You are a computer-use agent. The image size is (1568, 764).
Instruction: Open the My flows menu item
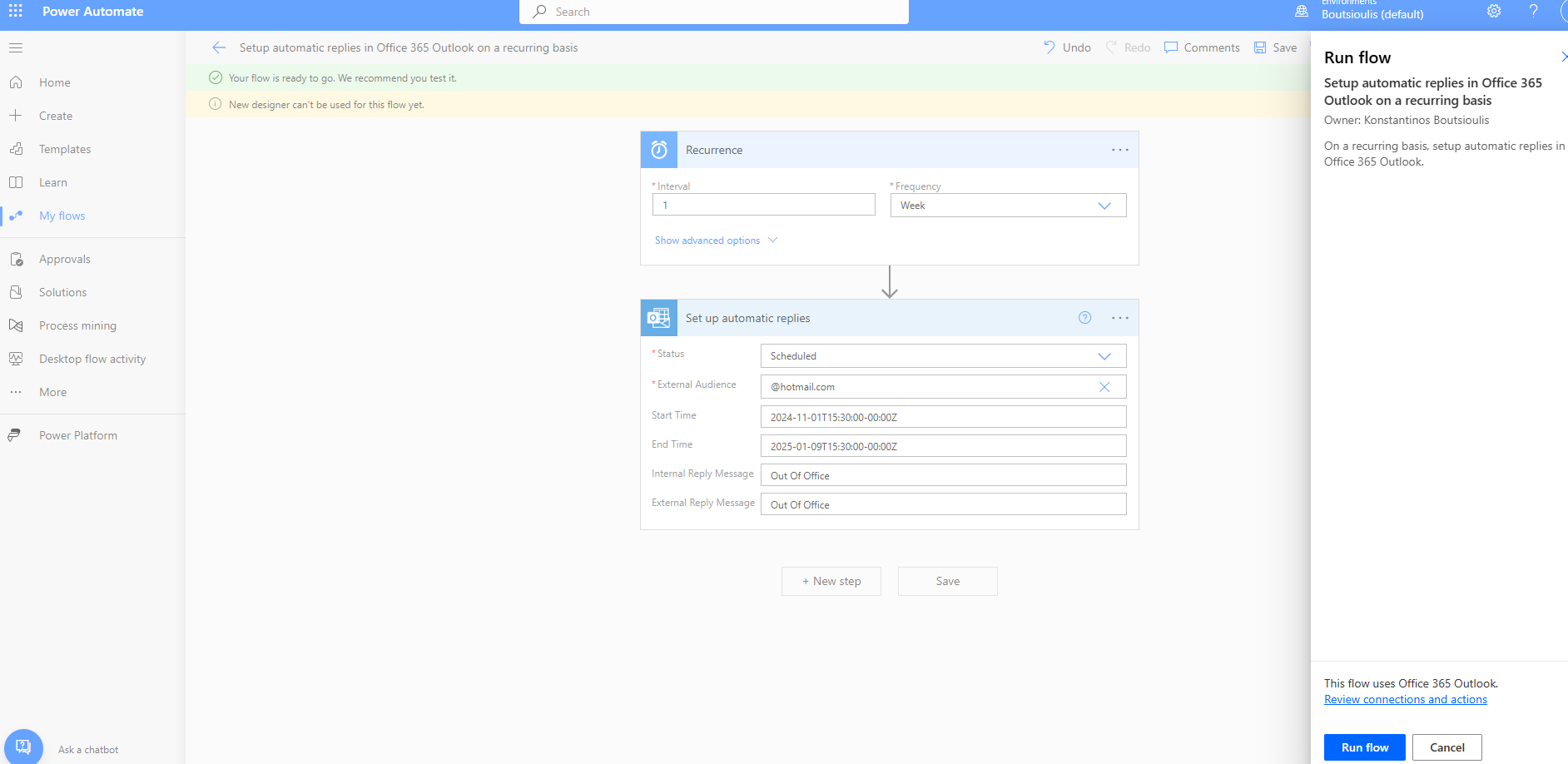click(x=62, y=216)
